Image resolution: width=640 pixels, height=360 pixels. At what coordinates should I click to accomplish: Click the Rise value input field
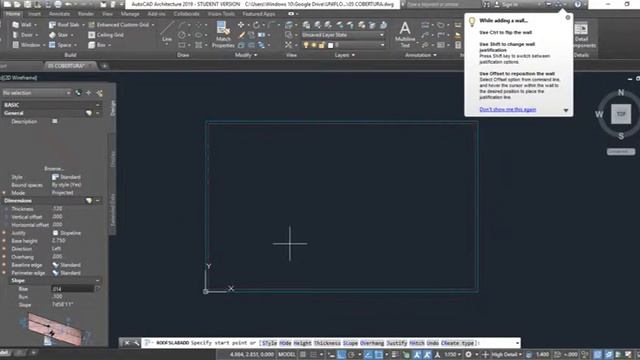tap(73, 289)
